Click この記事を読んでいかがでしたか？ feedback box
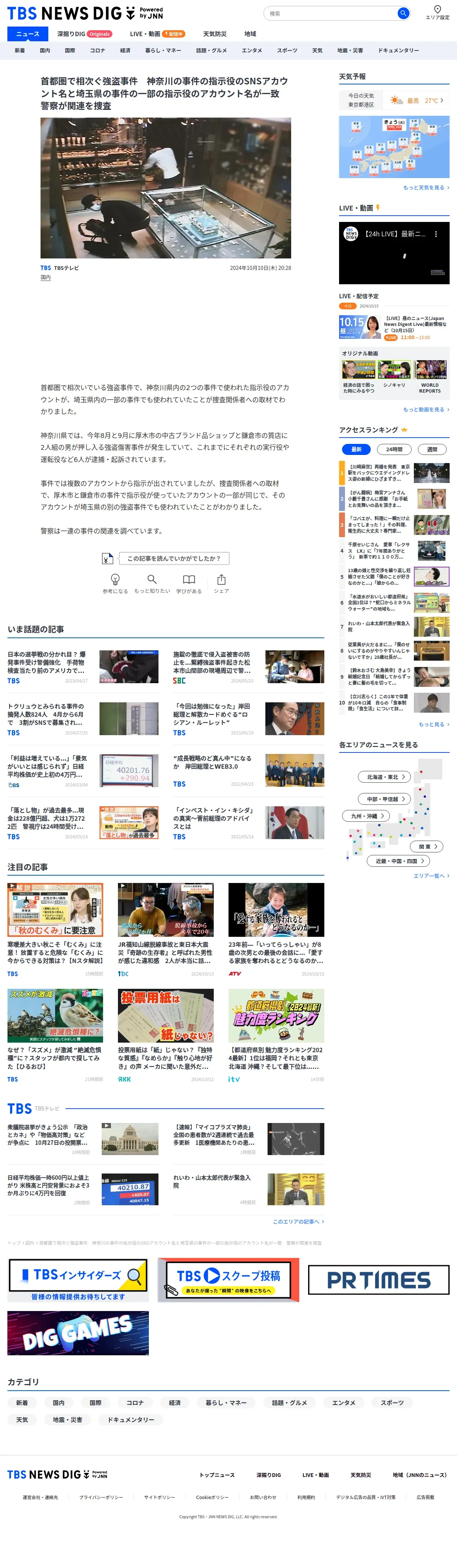457x1568 pixels. pyautogui.click(x=174, y=558)
